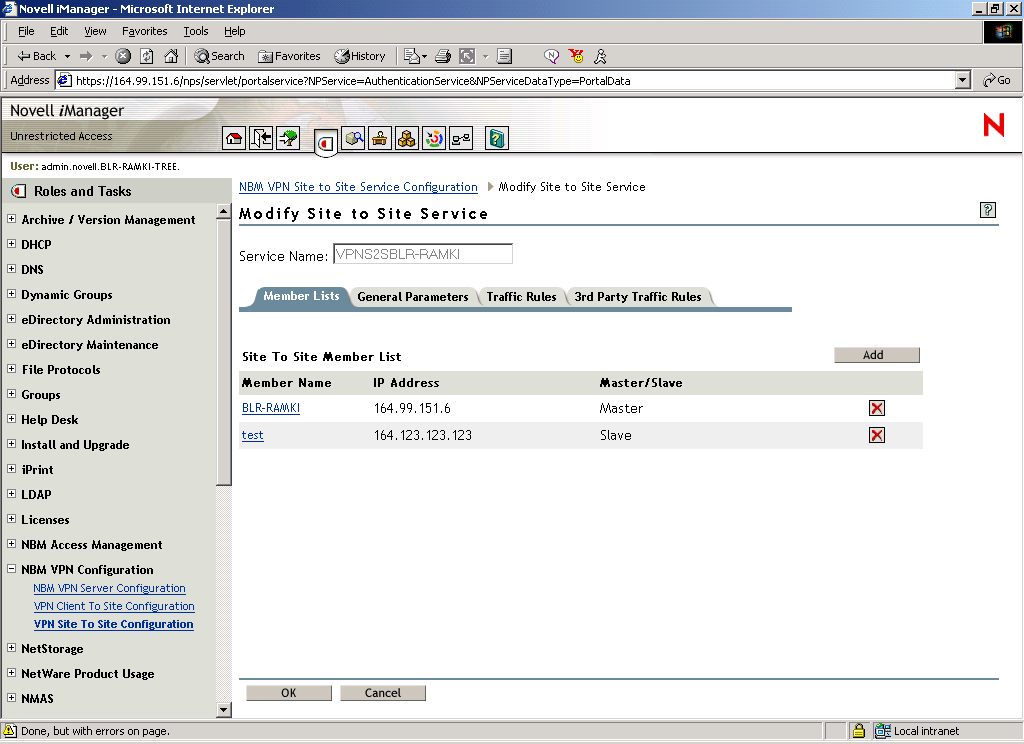Viewport: 1024px width, 744px height.
Task: Open the iManager Home icon
Action: tap(234, 138)
